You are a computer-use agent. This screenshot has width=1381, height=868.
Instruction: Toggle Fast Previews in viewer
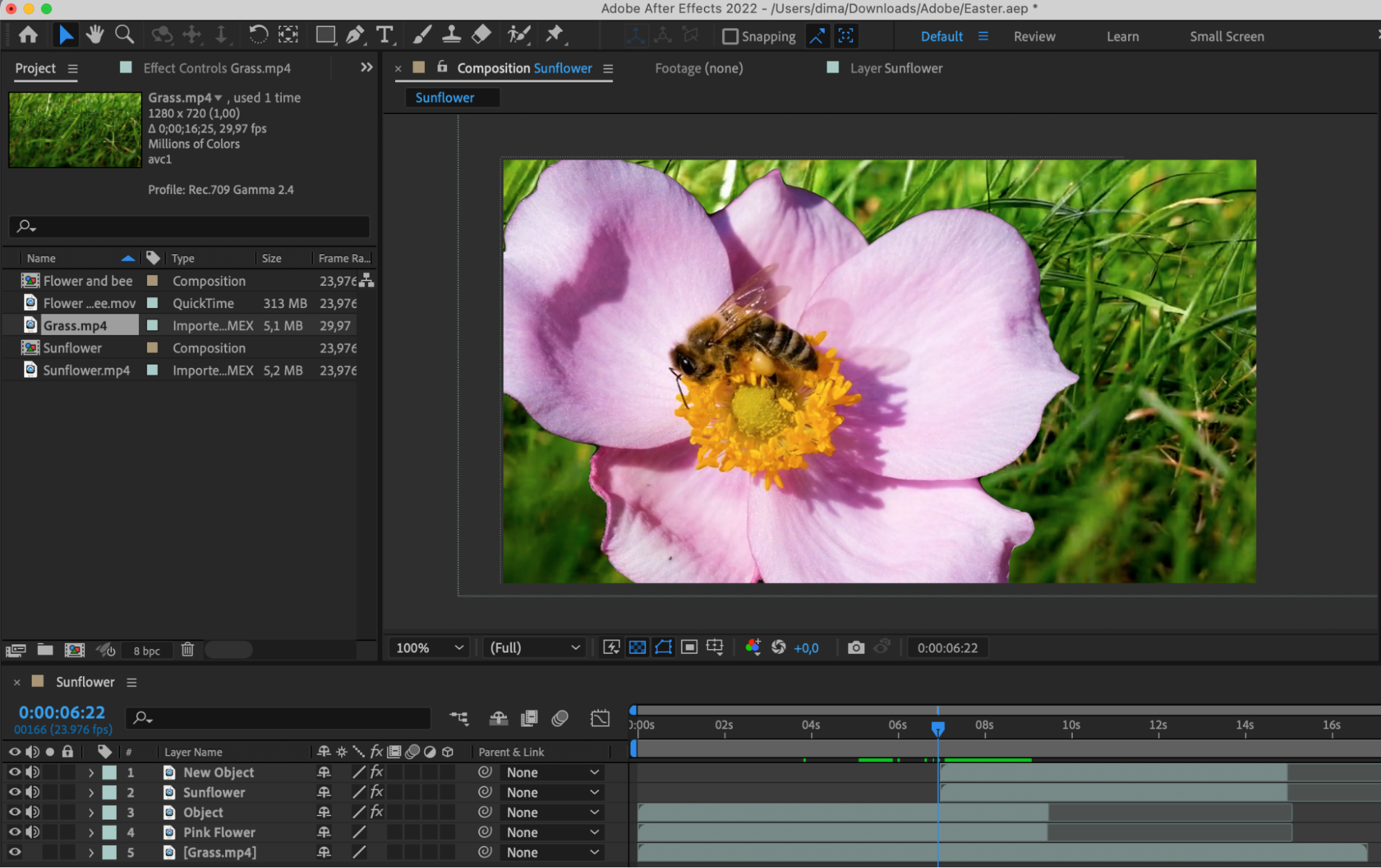tap(611, 647)
